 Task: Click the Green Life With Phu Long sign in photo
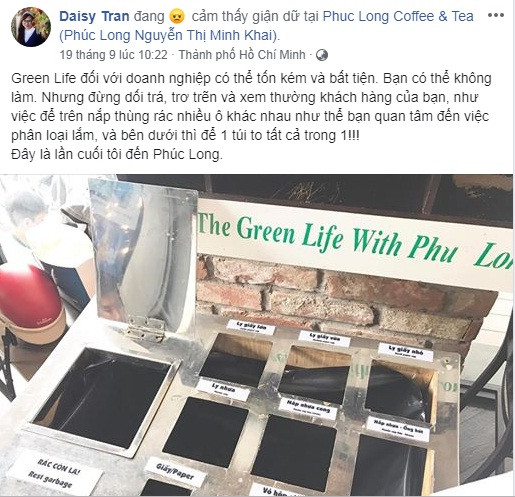pos(355,242)
